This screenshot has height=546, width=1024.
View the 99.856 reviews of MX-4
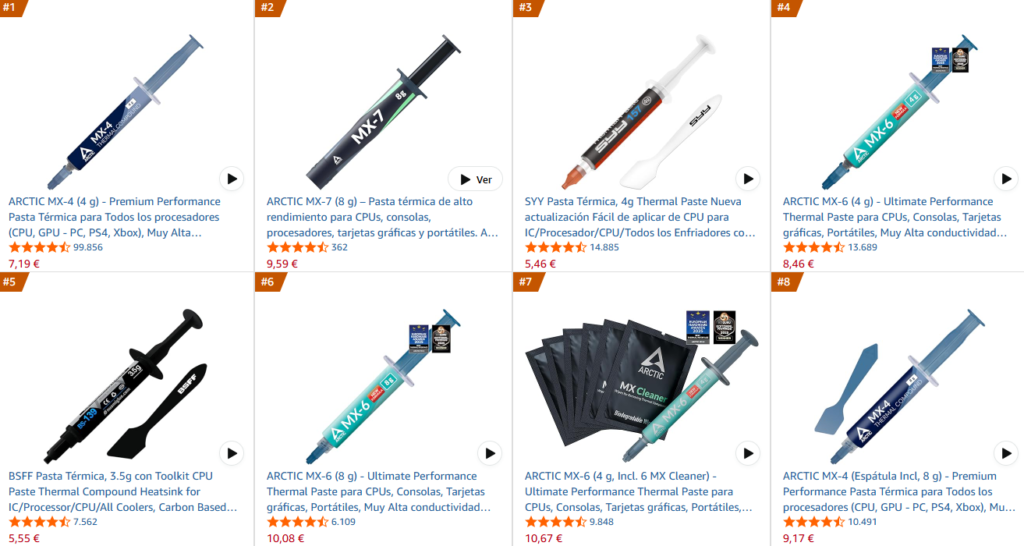click(x=88, y=247)
